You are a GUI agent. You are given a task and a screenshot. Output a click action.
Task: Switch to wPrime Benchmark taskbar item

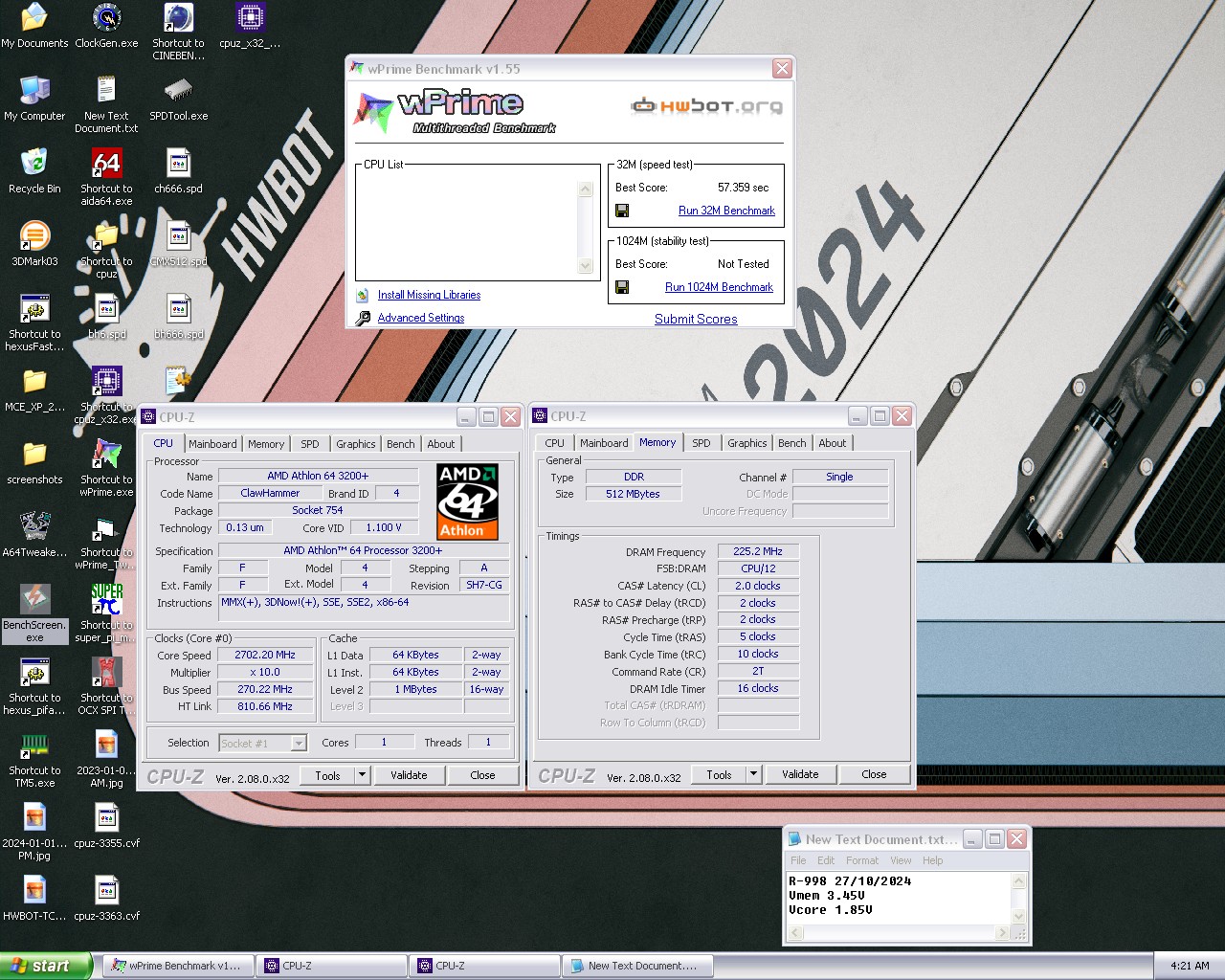coord(178,966)
